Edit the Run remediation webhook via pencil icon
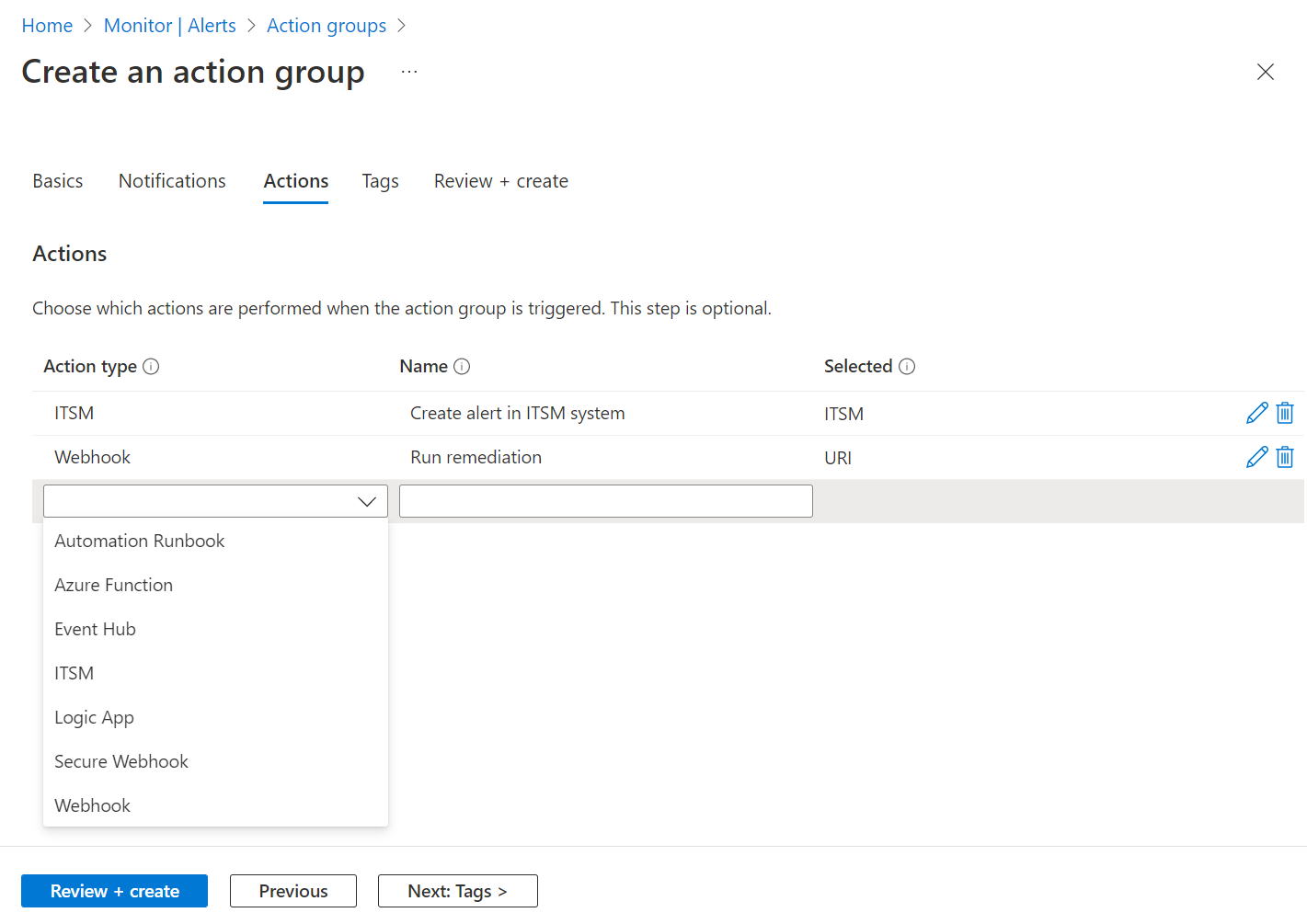 point(1256,456)
